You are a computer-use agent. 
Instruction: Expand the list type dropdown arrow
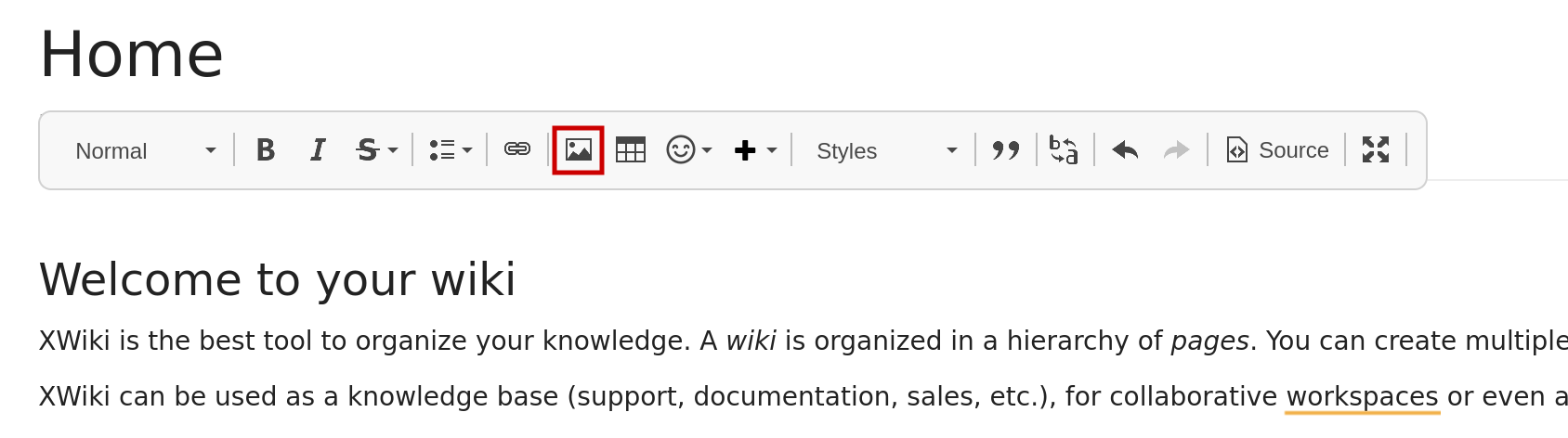click(467, 150)
